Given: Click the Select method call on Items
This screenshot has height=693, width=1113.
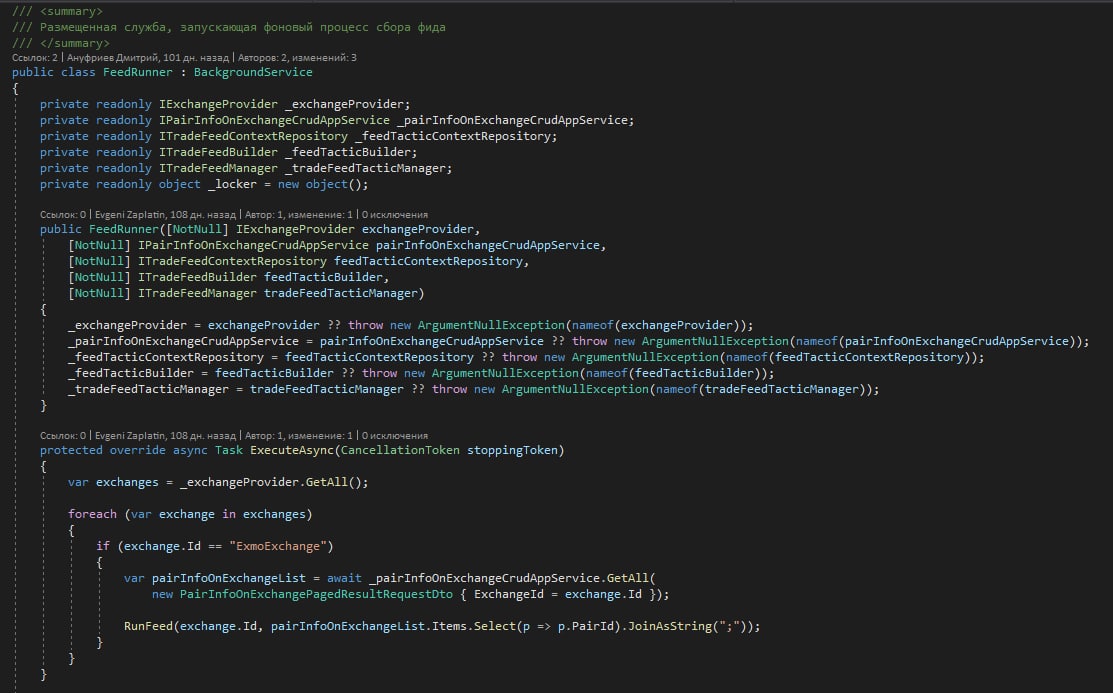Looking at the screenshot, I should tap(495, 626).
